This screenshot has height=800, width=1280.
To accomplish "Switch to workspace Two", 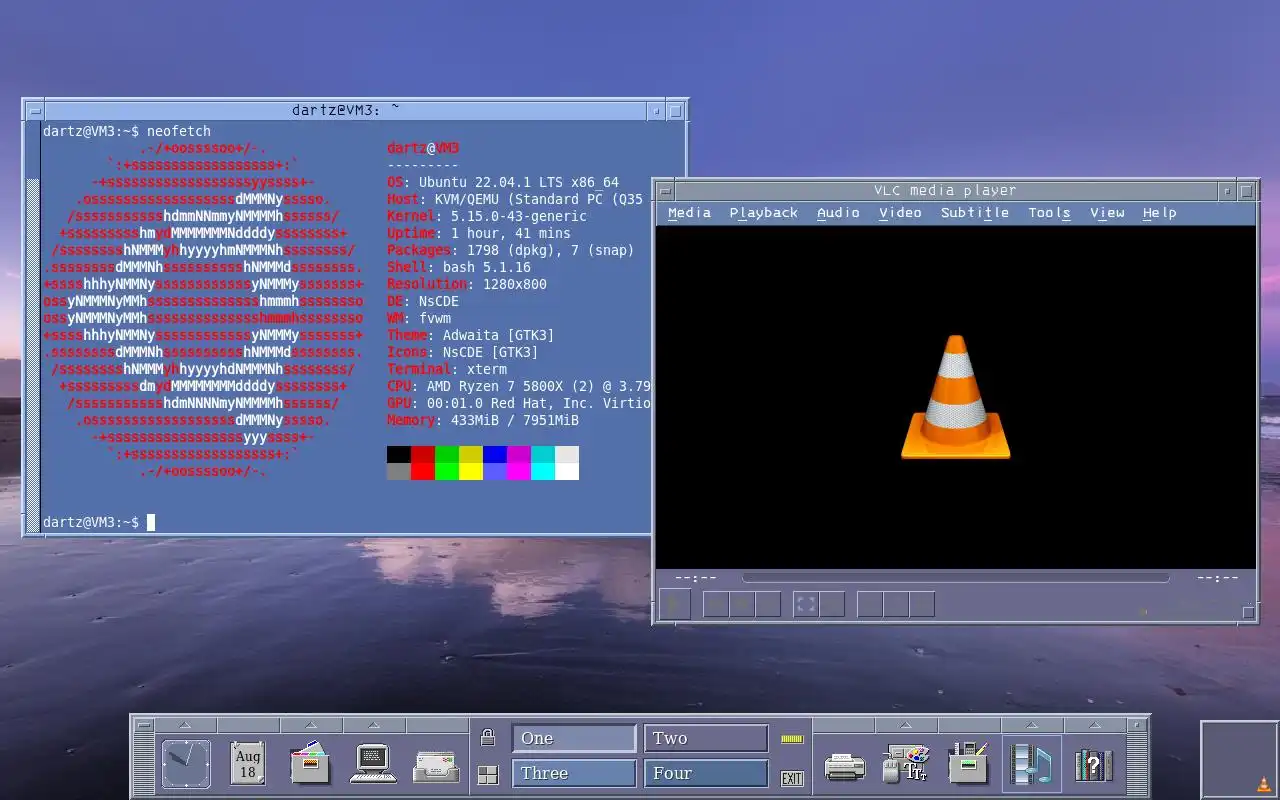I will [706, 738].
